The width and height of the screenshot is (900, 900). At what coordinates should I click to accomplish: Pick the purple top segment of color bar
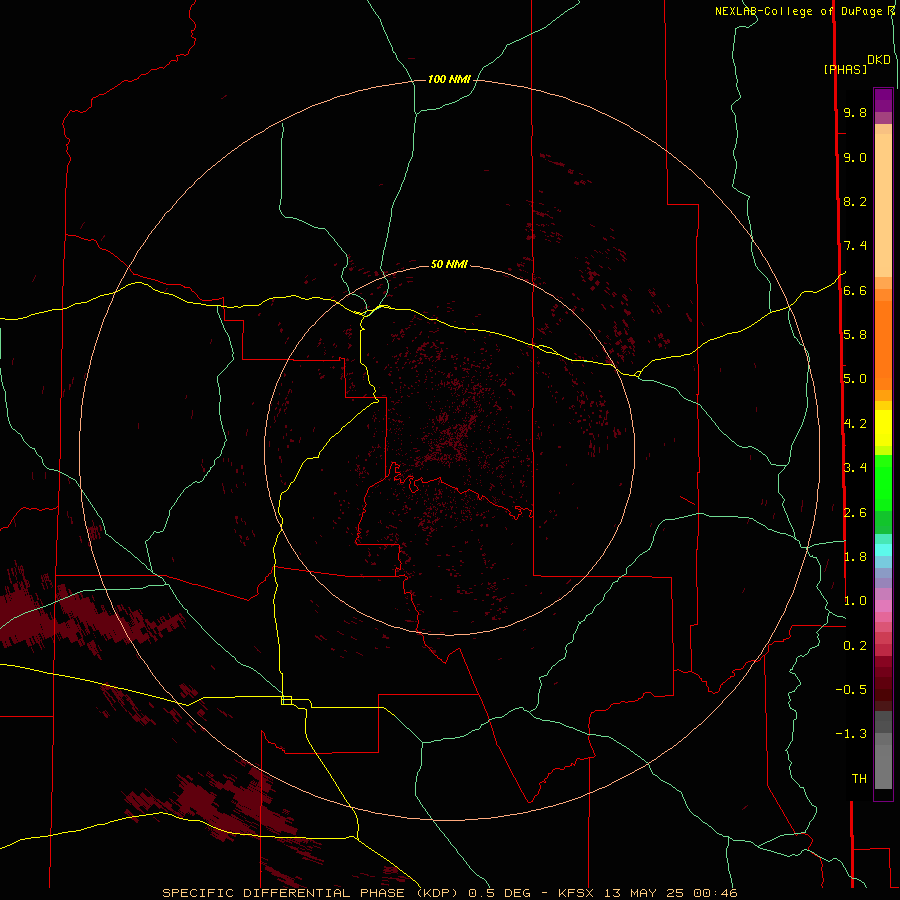[x=883, y=100]
